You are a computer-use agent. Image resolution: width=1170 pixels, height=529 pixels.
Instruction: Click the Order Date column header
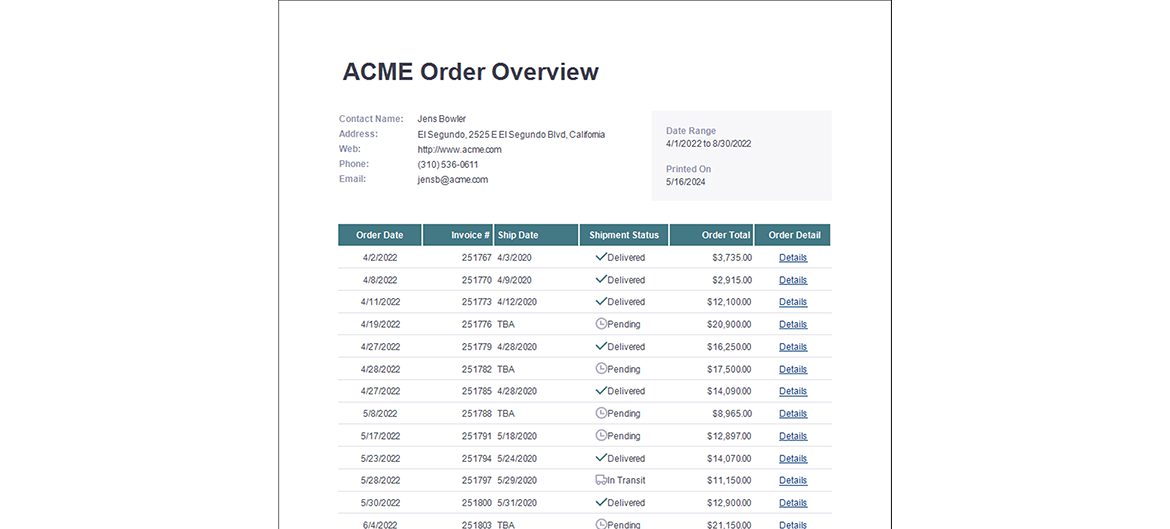[x=380, y=235]
